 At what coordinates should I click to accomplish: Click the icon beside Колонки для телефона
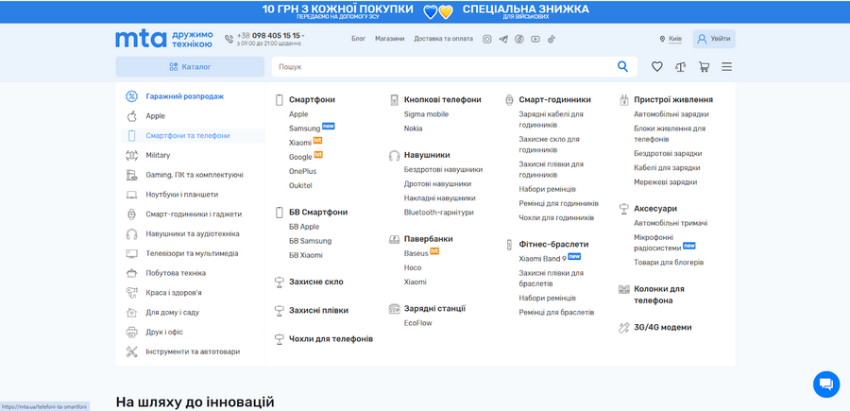[x=623, y=290]
